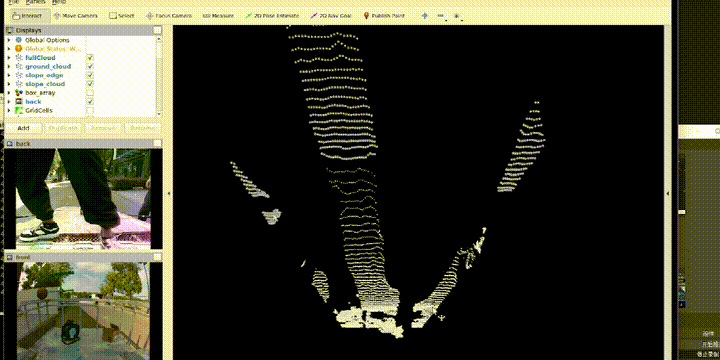
Task: Toggle the ground_cloud display checkbox
Action: [x=90, y=66]
